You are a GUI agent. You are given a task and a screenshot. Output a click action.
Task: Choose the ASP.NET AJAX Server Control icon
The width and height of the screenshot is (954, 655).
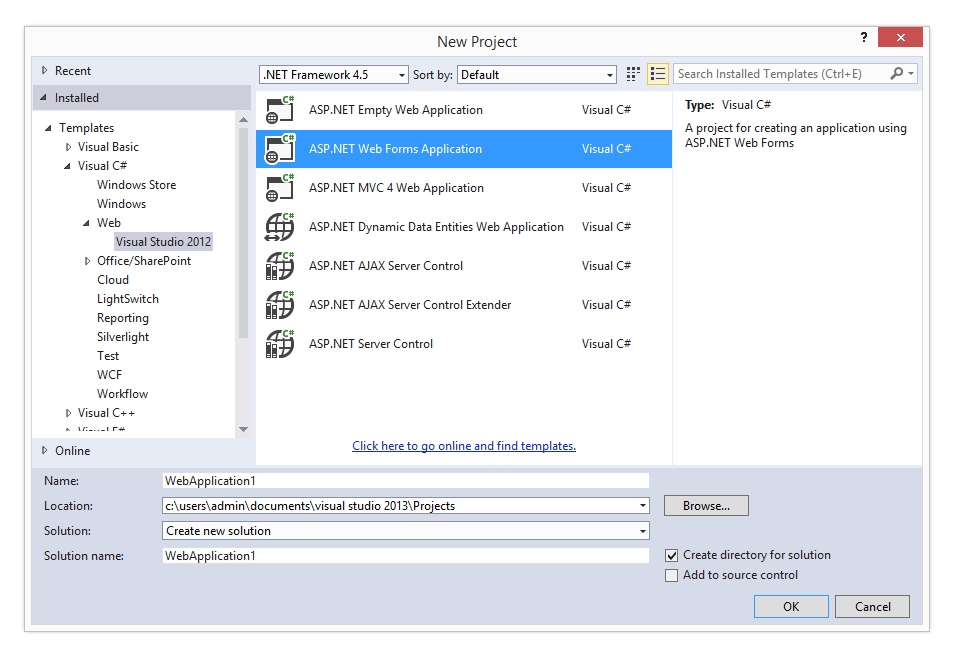279,266
